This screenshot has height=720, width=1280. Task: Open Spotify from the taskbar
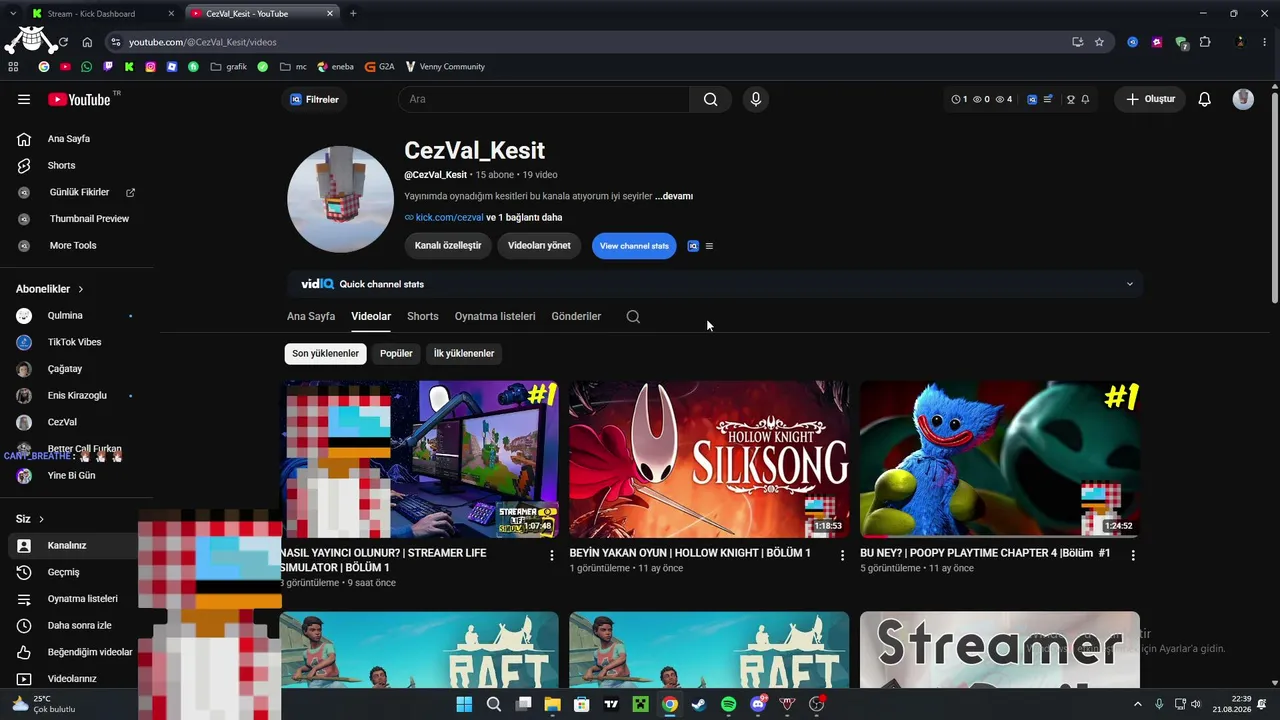coord(728,704)
